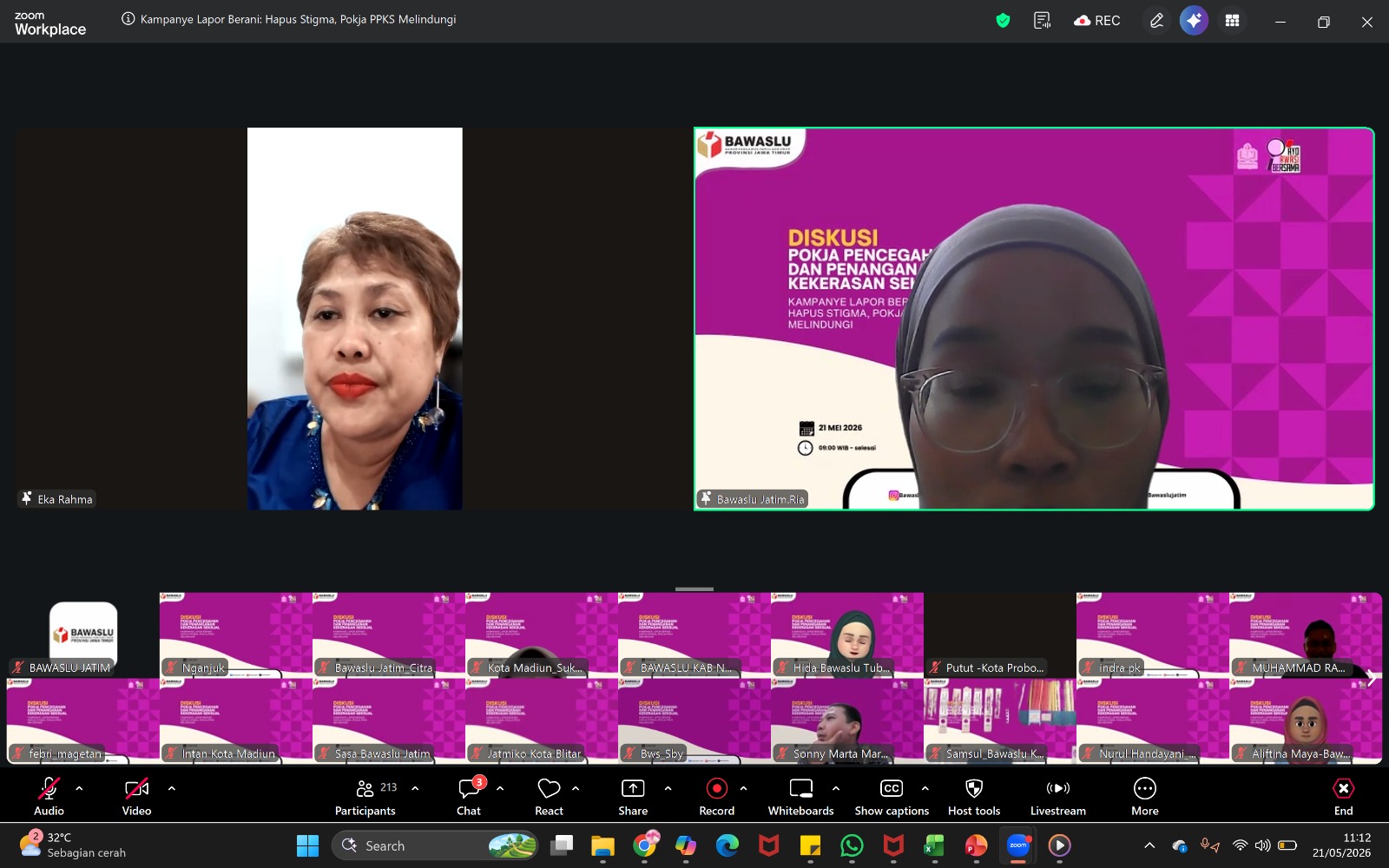The height and width of the screenshot is (868, 1389).
Task: Open Excel from the taskbar
Action: coord(934,845)
